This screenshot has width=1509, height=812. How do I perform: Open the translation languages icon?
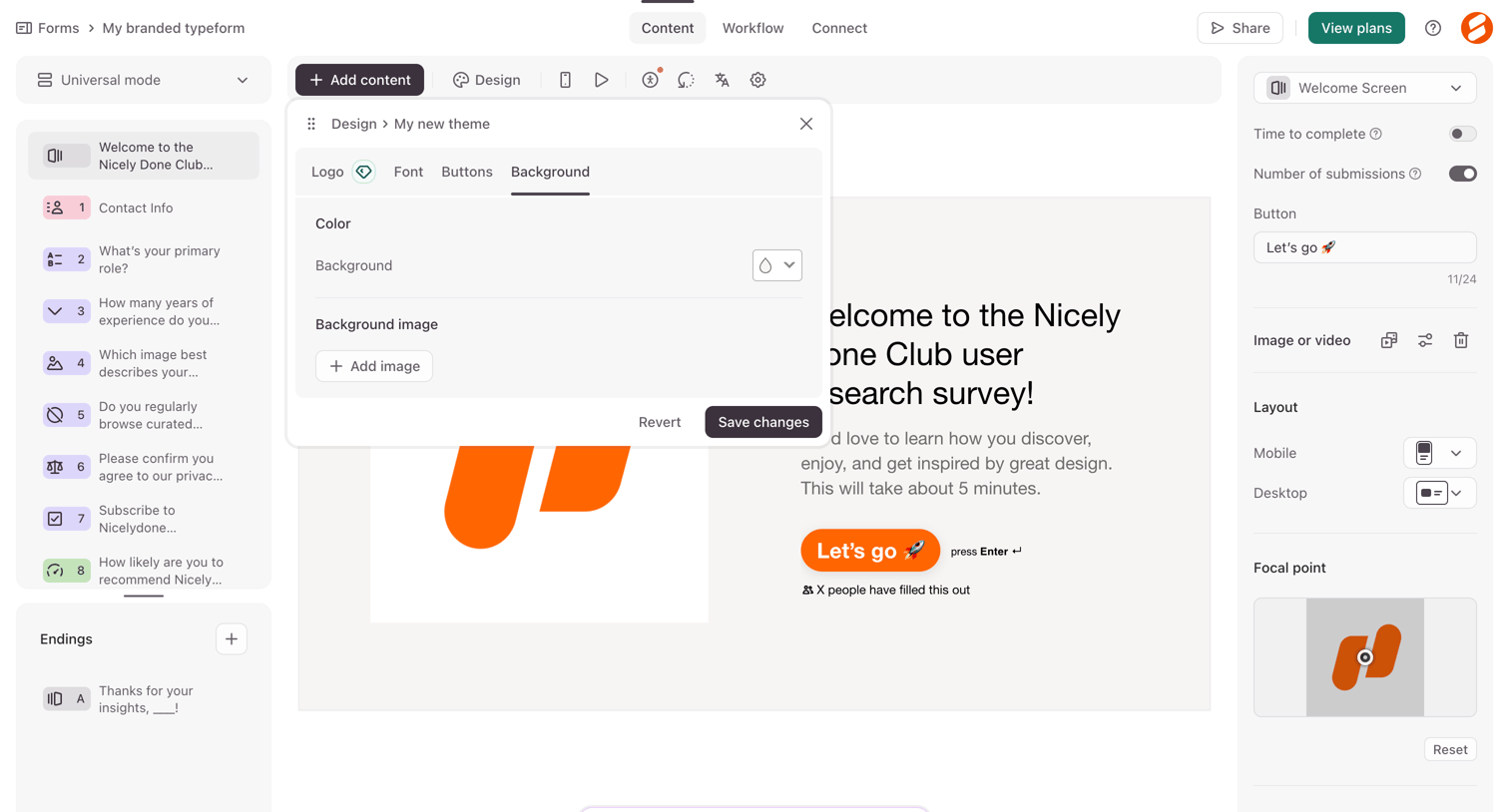coord(722,80)
